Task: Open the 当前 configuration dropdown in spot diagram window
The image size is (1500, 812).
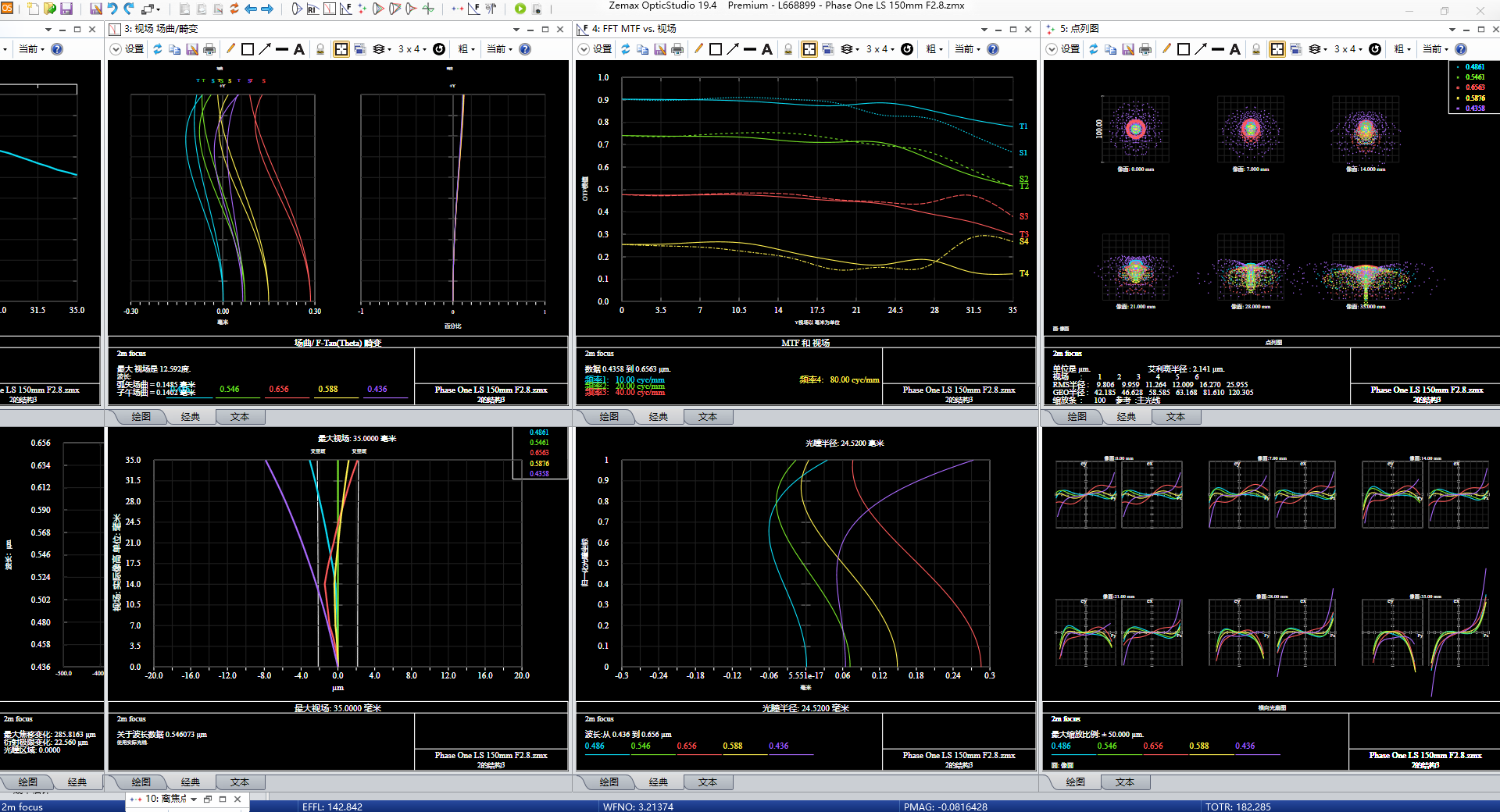Action: pos(1437,49)
